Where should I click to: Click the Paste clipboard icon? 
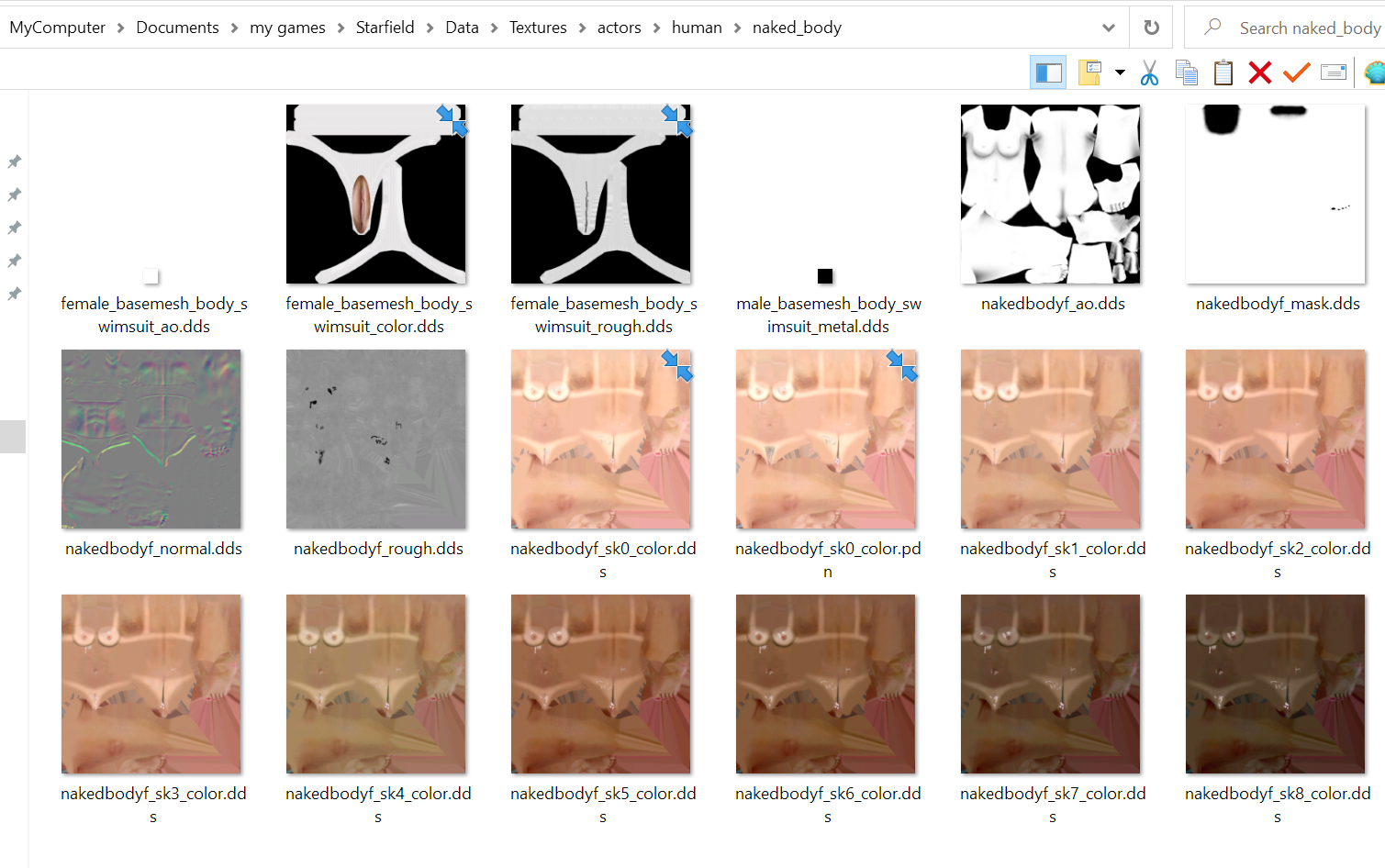(1223, 72)
